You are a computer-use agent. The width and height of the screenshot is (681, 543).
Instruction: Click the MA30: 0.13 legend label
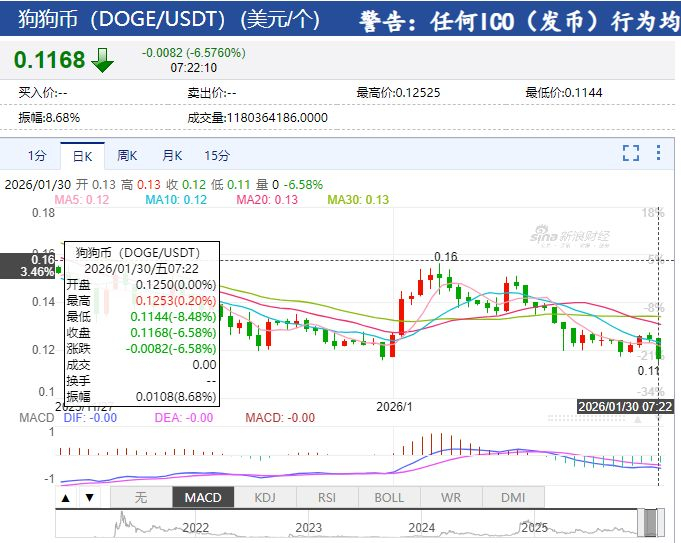click(358, 200)
